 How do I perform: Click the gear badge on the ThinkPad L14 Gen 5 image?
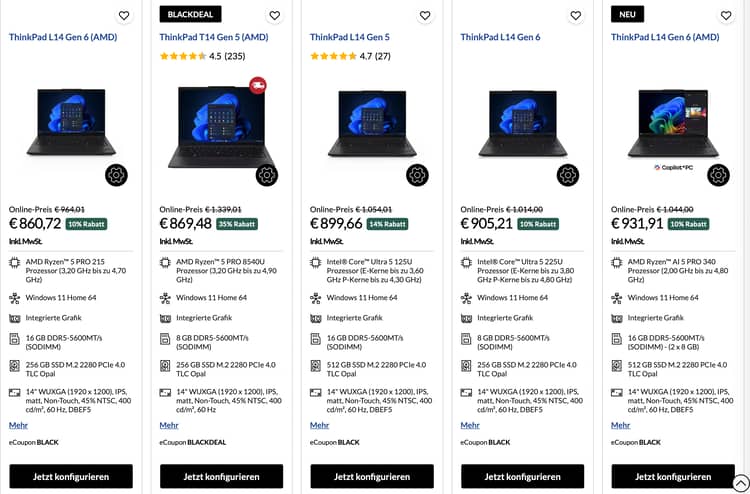point(417,175)
